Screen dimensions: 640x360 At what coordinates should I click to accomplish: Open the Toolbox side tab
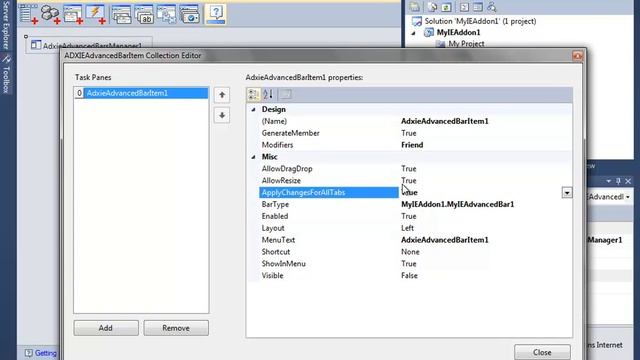point(6,75)
